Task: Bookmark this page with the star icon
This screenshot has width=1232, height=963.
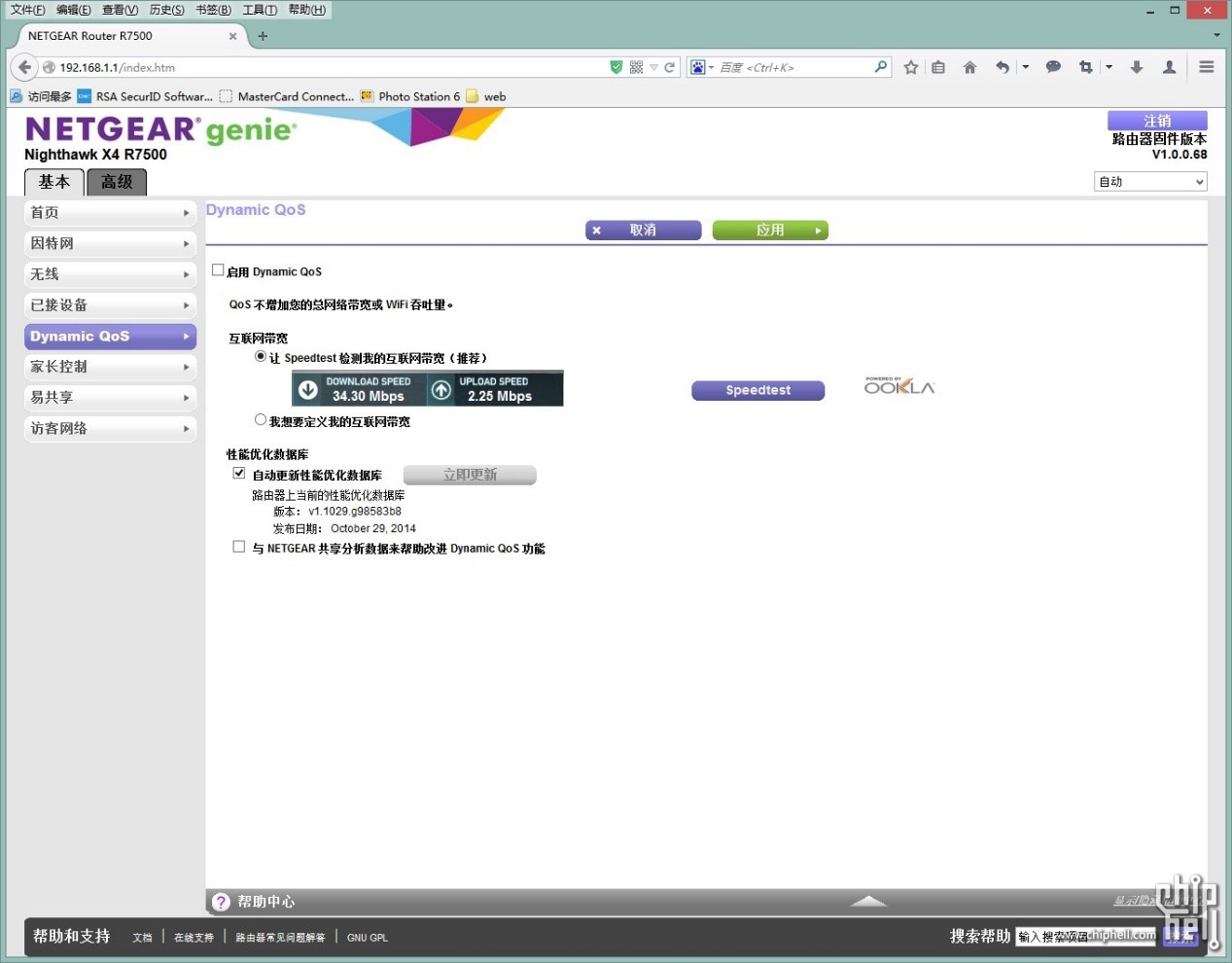Action: pyautogui.click(x=911, y=67)
